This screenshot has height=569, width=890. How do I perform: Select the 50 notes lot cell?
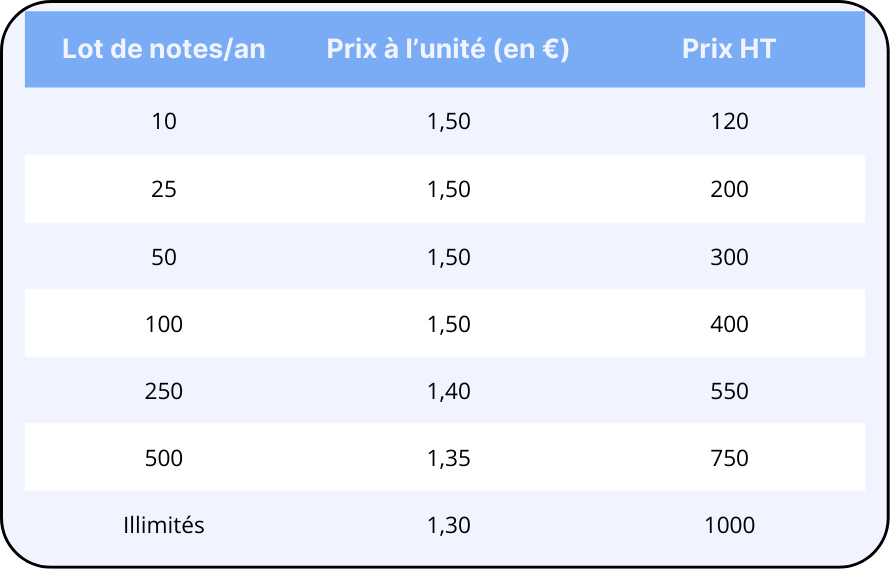tap(164, 257)
